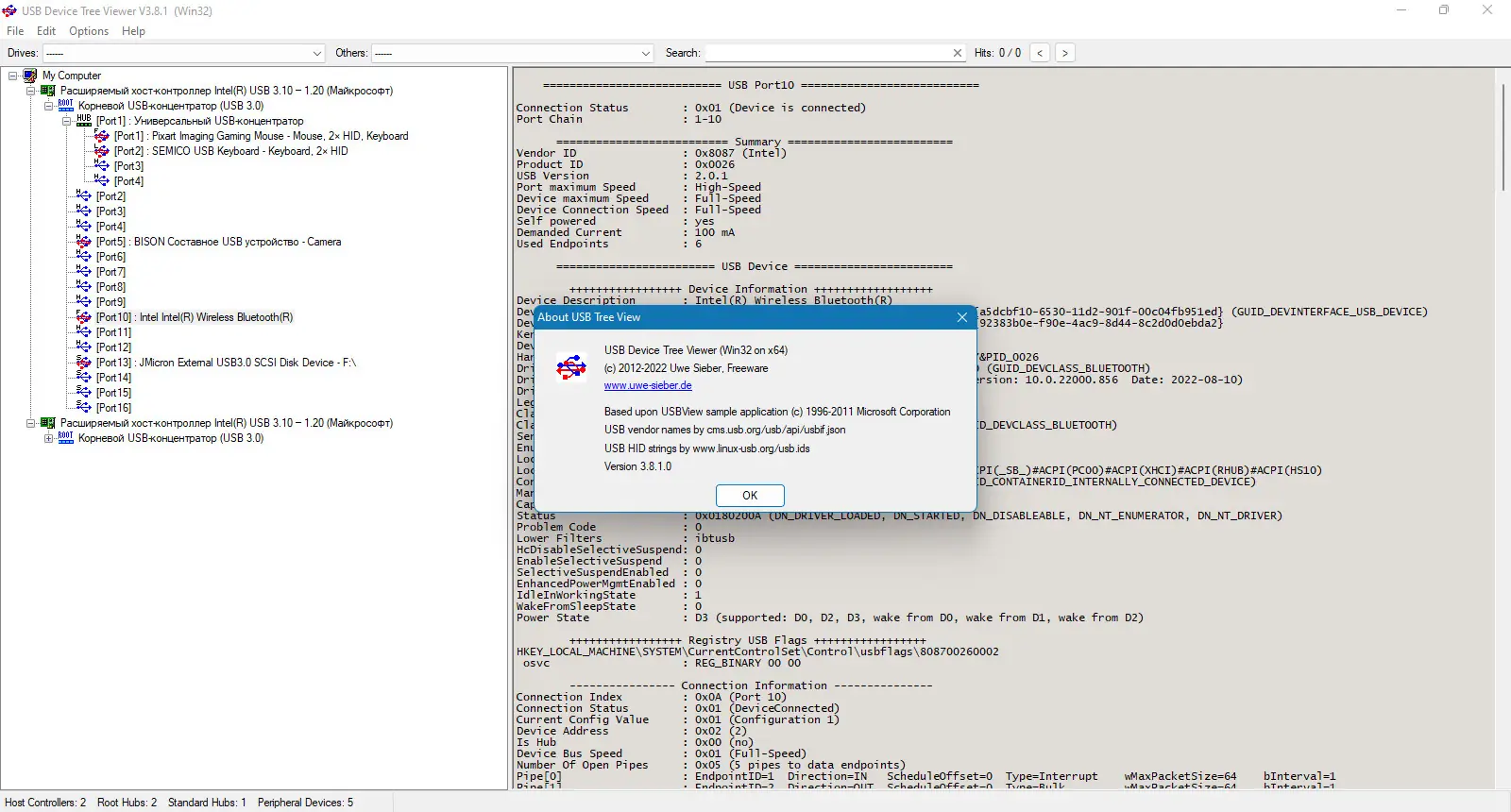This screenshot has height=812, width=1511.
Task: Click the USB icon for [Port13] JMicron disk device
Action: pyautogui.click(x=84, y=363)
